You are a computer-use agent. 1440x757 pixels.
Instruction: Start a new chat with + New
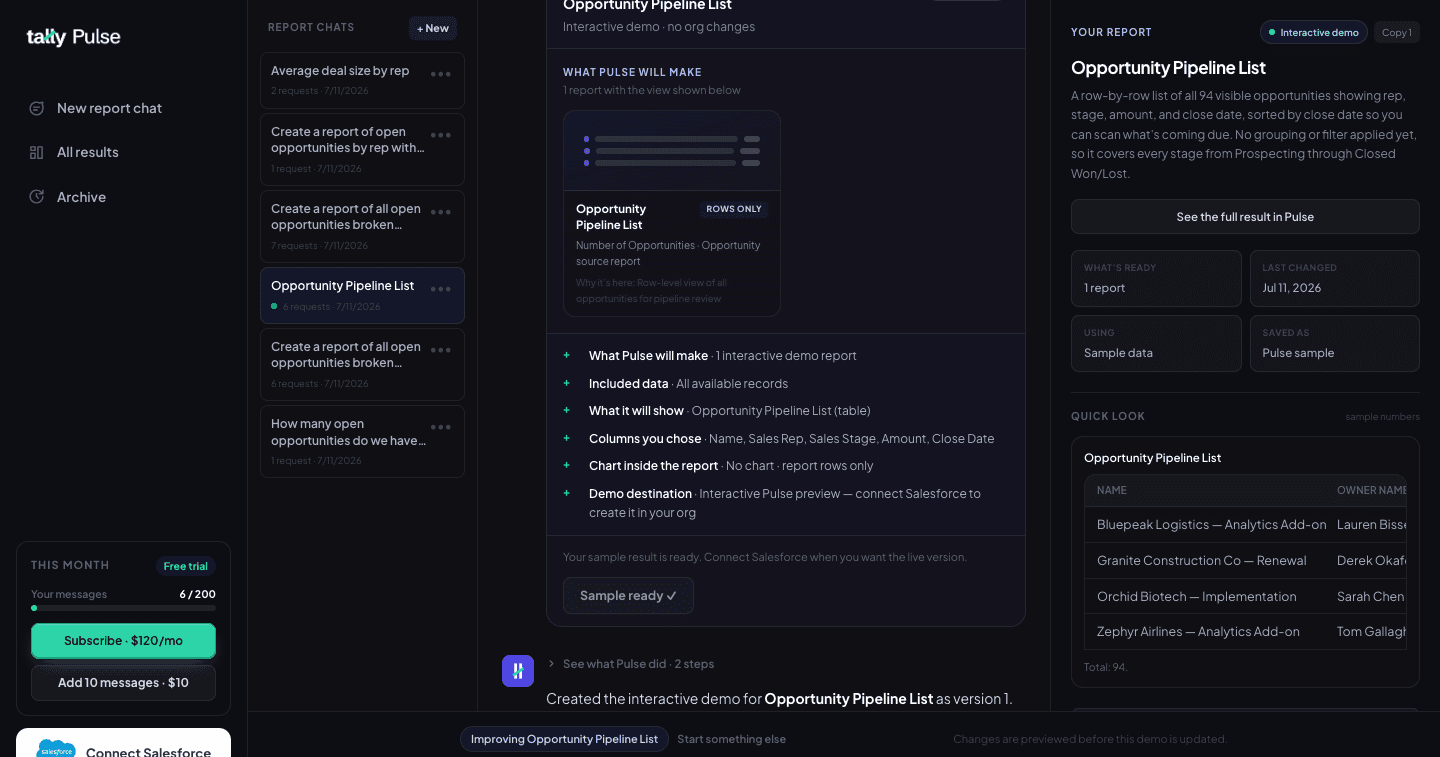pyautogui.click(x=433, y=28)
